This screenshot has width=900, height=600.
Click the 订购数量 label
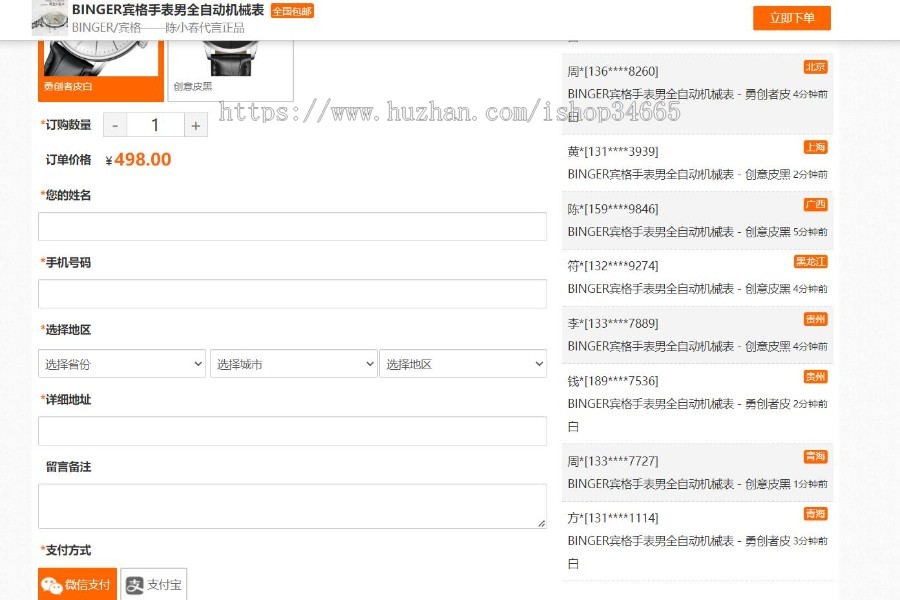click(x=66, y=125)
